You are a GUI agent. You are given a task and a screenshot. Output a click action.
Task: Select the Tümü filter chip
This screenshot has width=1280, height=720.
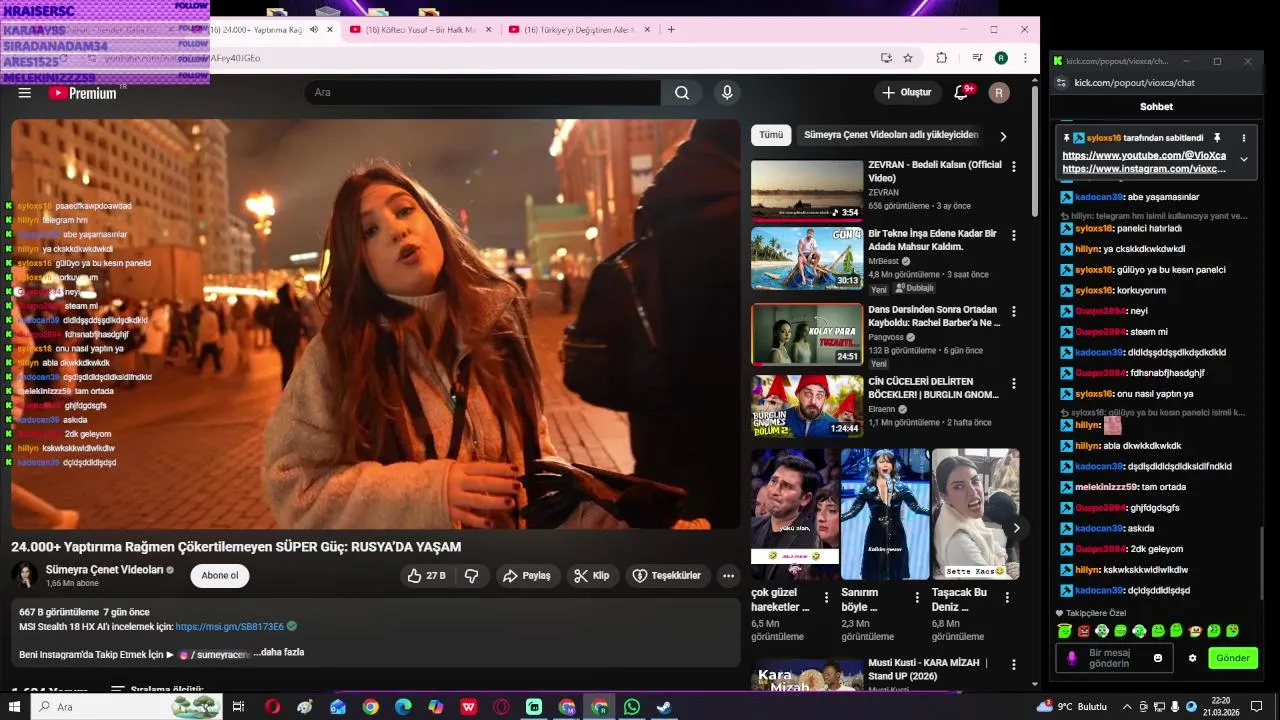[771, 135]
